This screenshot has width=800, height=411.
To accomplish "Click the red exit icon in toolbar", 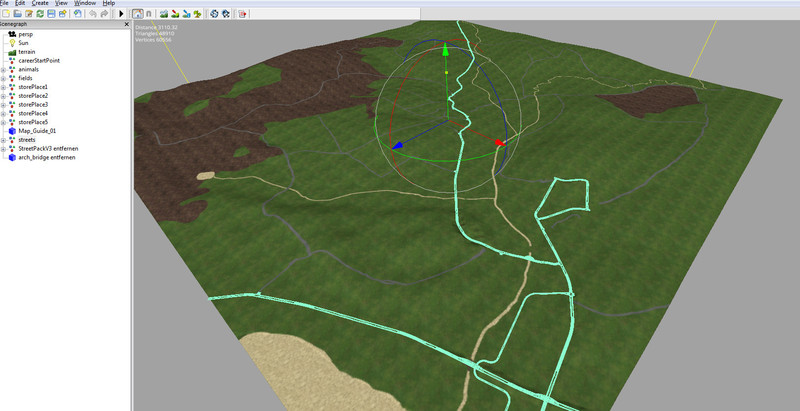I will click(243, 14).
